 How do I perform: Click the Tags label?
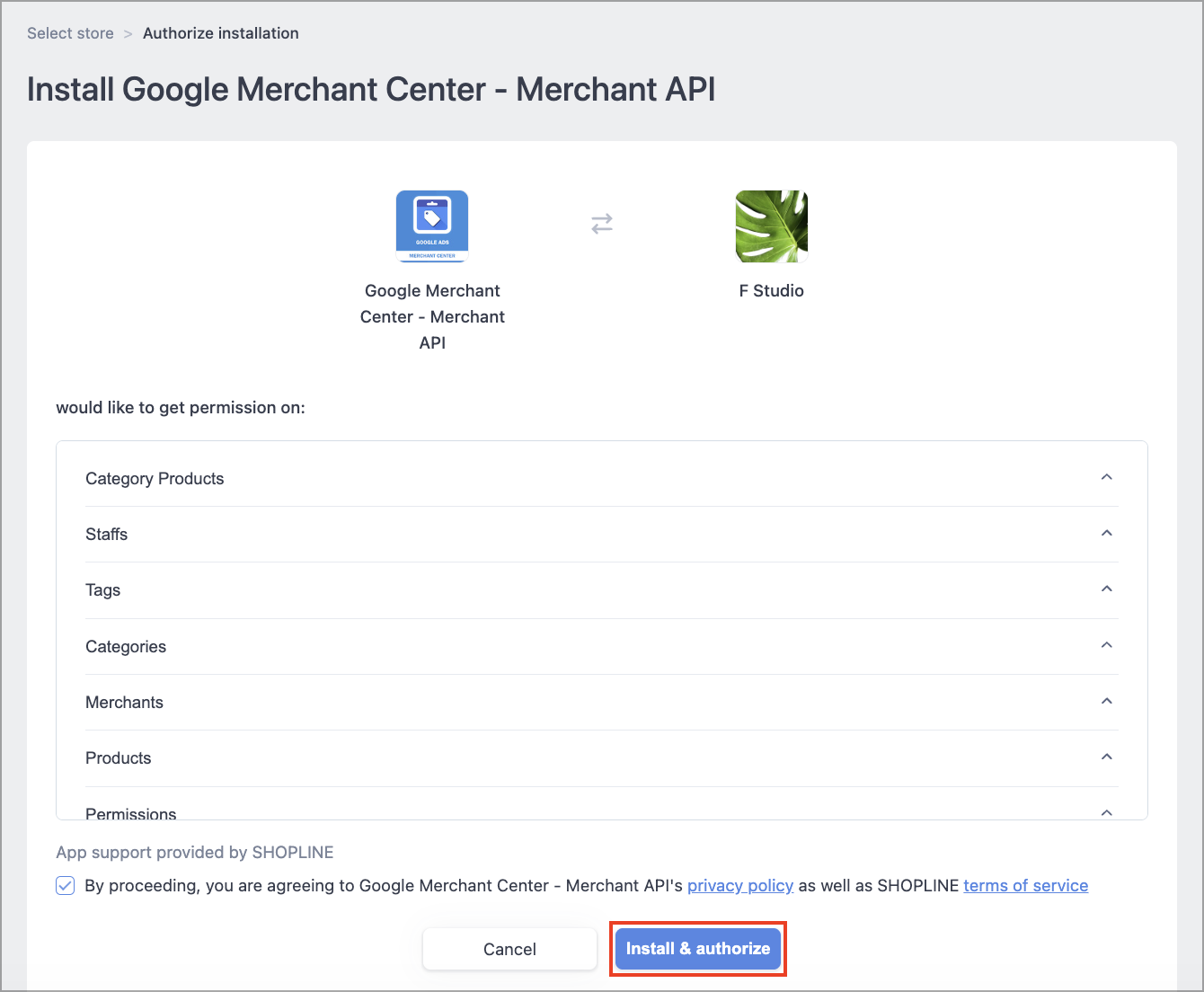(x=103, y=590)
